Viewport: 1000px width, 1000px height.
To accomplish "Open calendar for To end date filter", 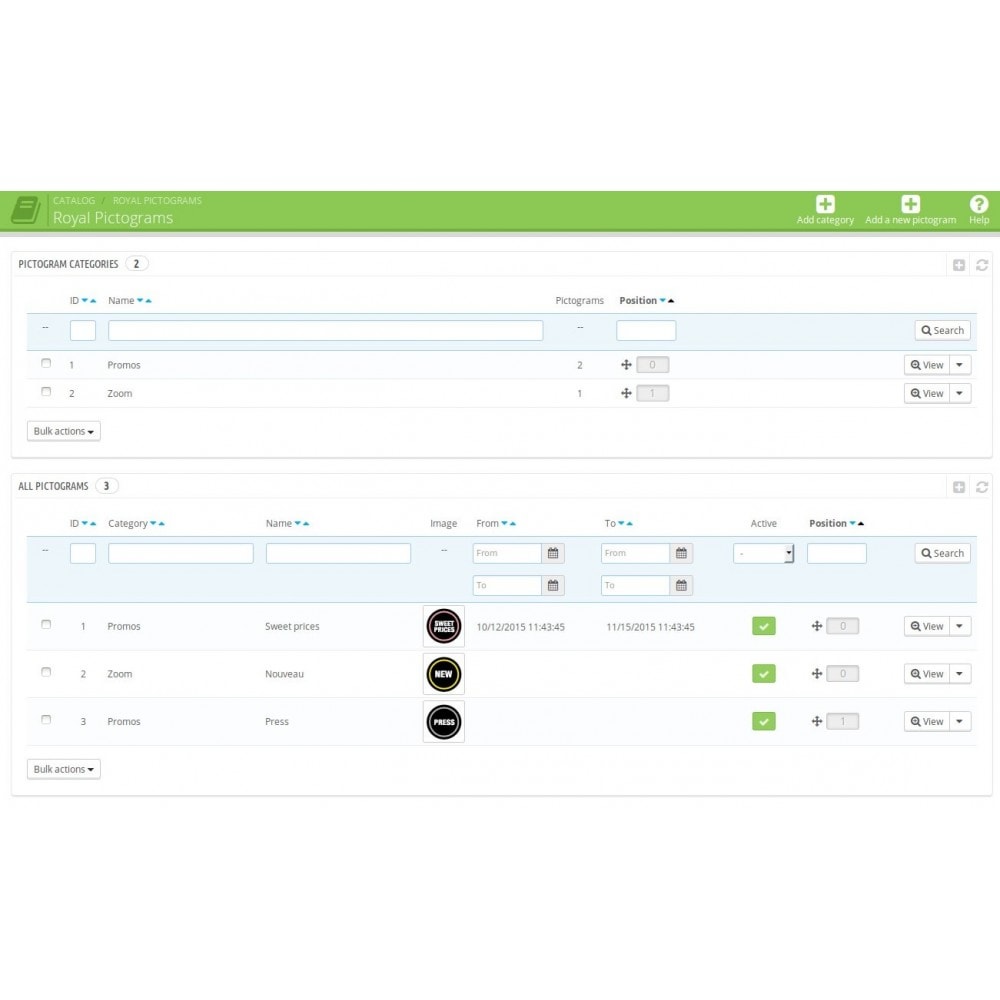I will [681, 585].
